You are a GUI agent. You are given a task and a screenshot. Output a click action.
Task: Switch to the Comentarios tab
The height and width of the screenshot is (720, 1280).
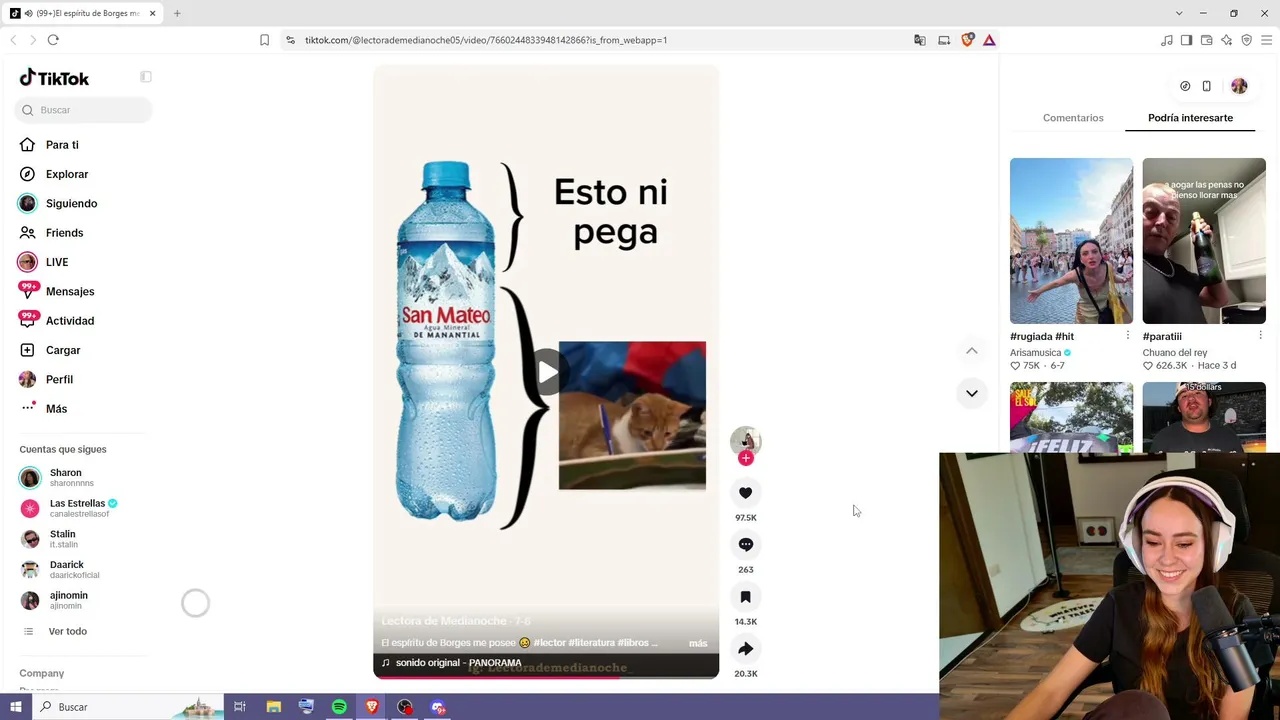(1073, 118)
